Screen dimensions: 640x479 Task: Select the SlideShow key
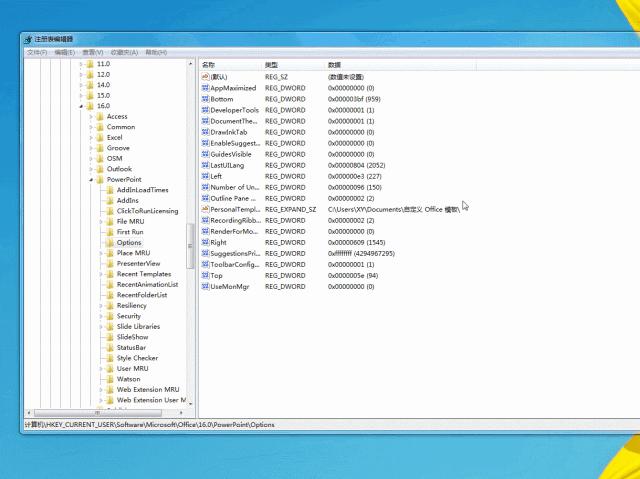[x=132, y=337]
